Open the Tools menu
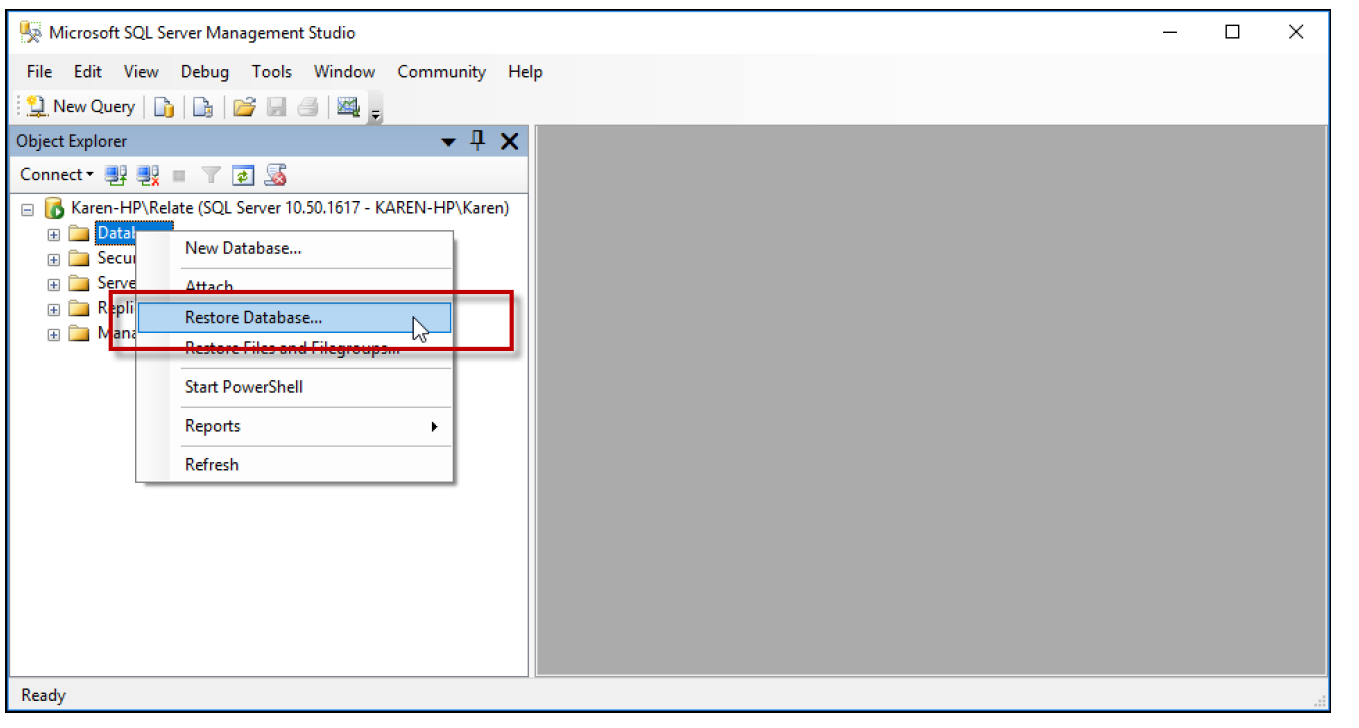1359x728 pixels. (272, 72)
